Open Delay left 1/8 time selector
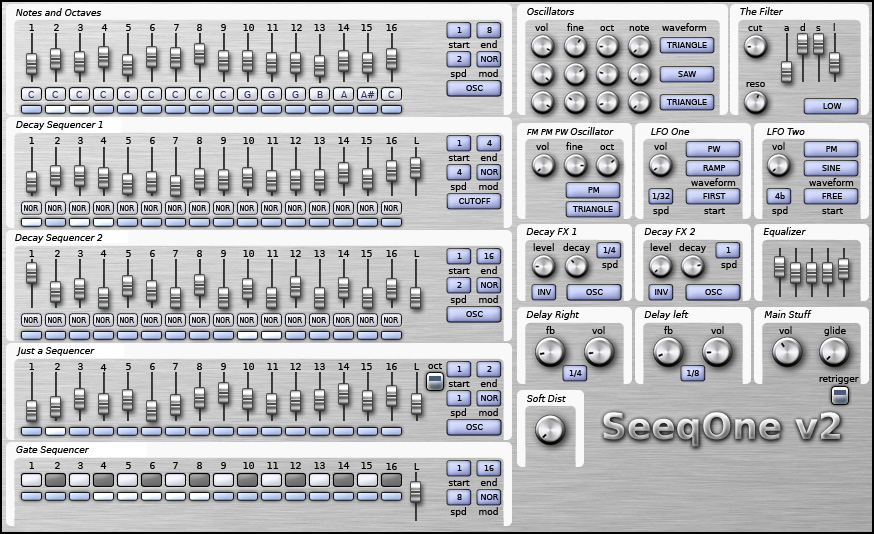This screenshot has width=874, height=534. tap(693, 373)
